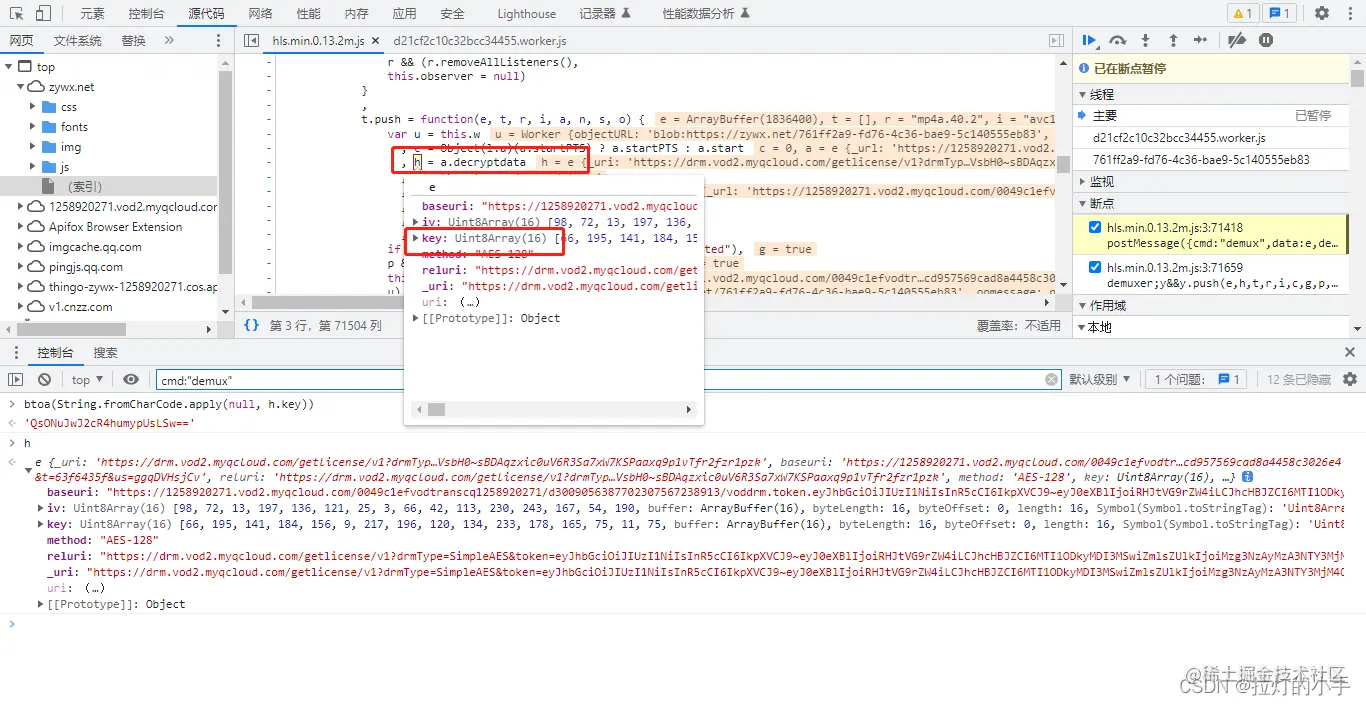The height and width of the screenshot is (705, 1366).
Task: Select the 主要 main thread
Action: (x=1211, y=116)
